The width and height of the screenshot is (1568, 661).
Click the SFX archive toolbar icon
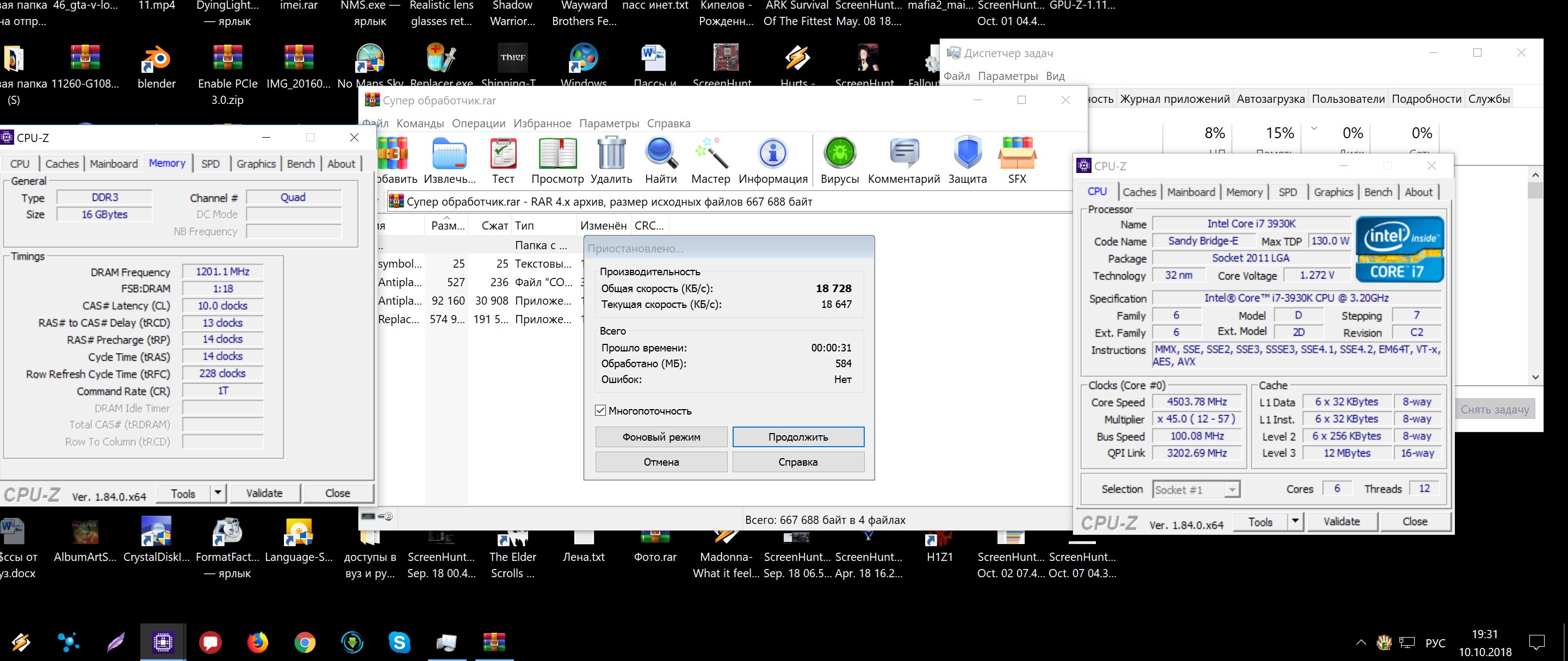coord(1017,154)
